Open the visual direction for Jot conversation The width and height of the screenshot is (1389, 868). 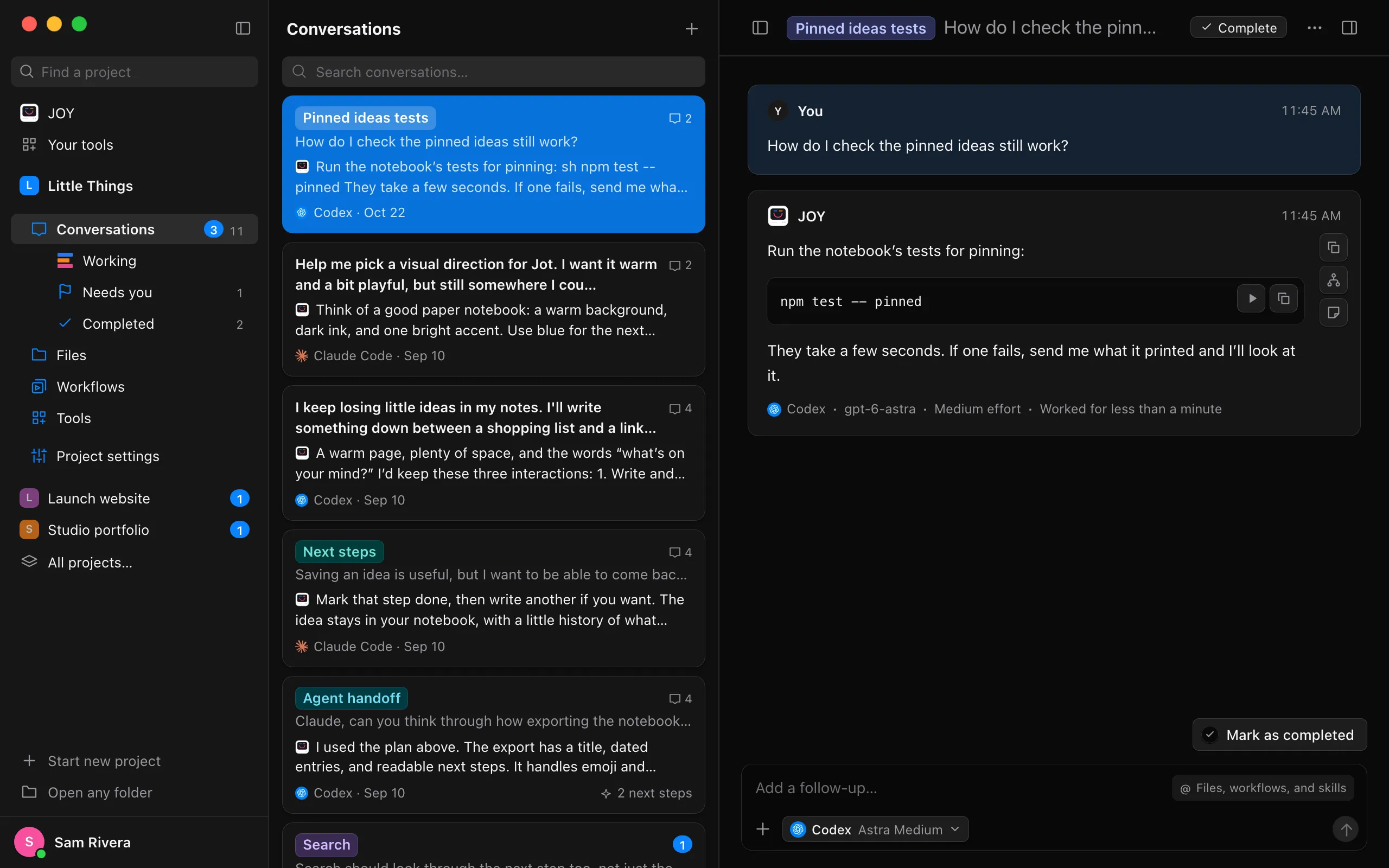[x=494, y=309]
